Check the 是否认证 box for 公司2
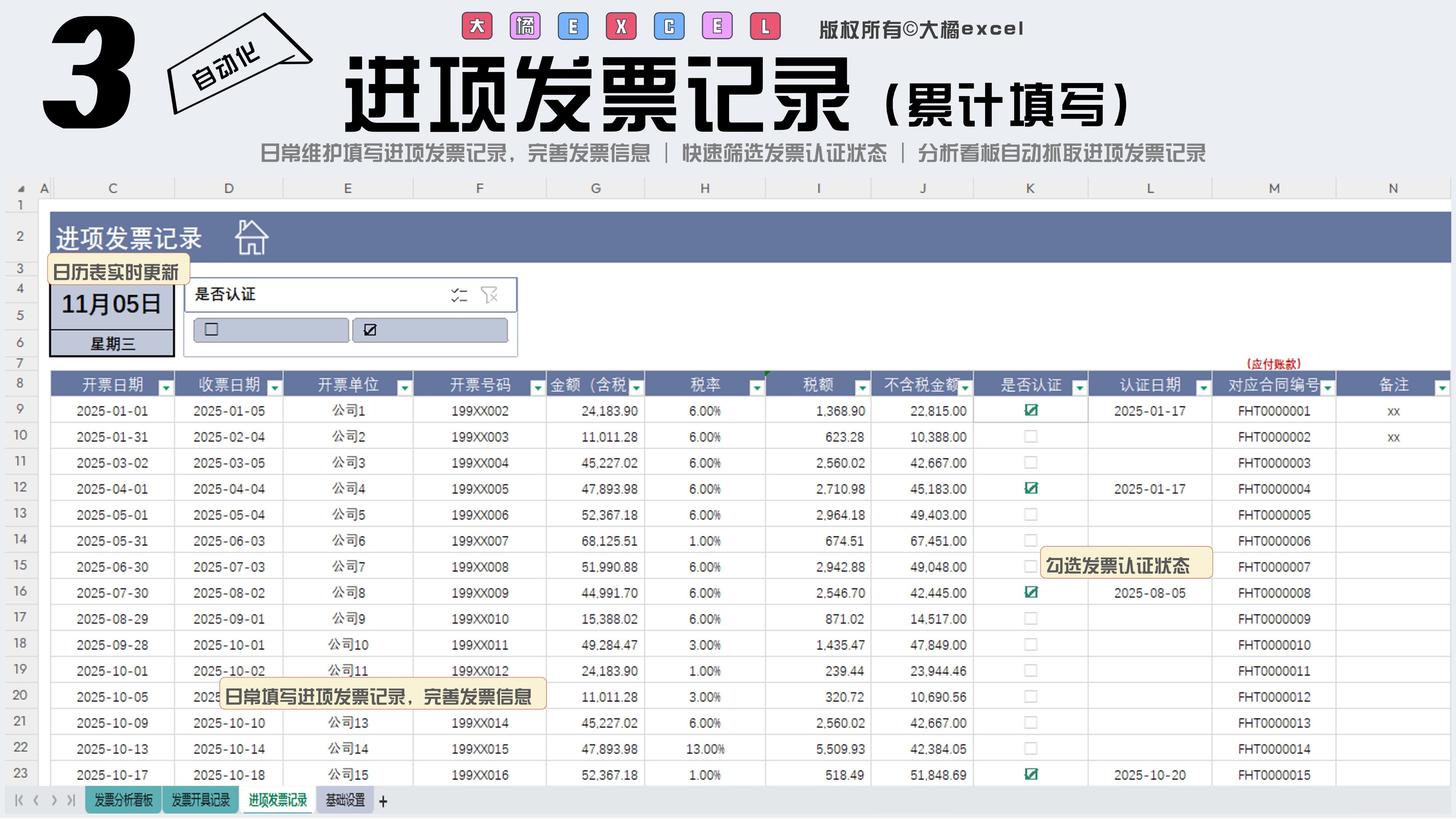1456x819 pixels. pyautogui.click(x=1030, y=436)
